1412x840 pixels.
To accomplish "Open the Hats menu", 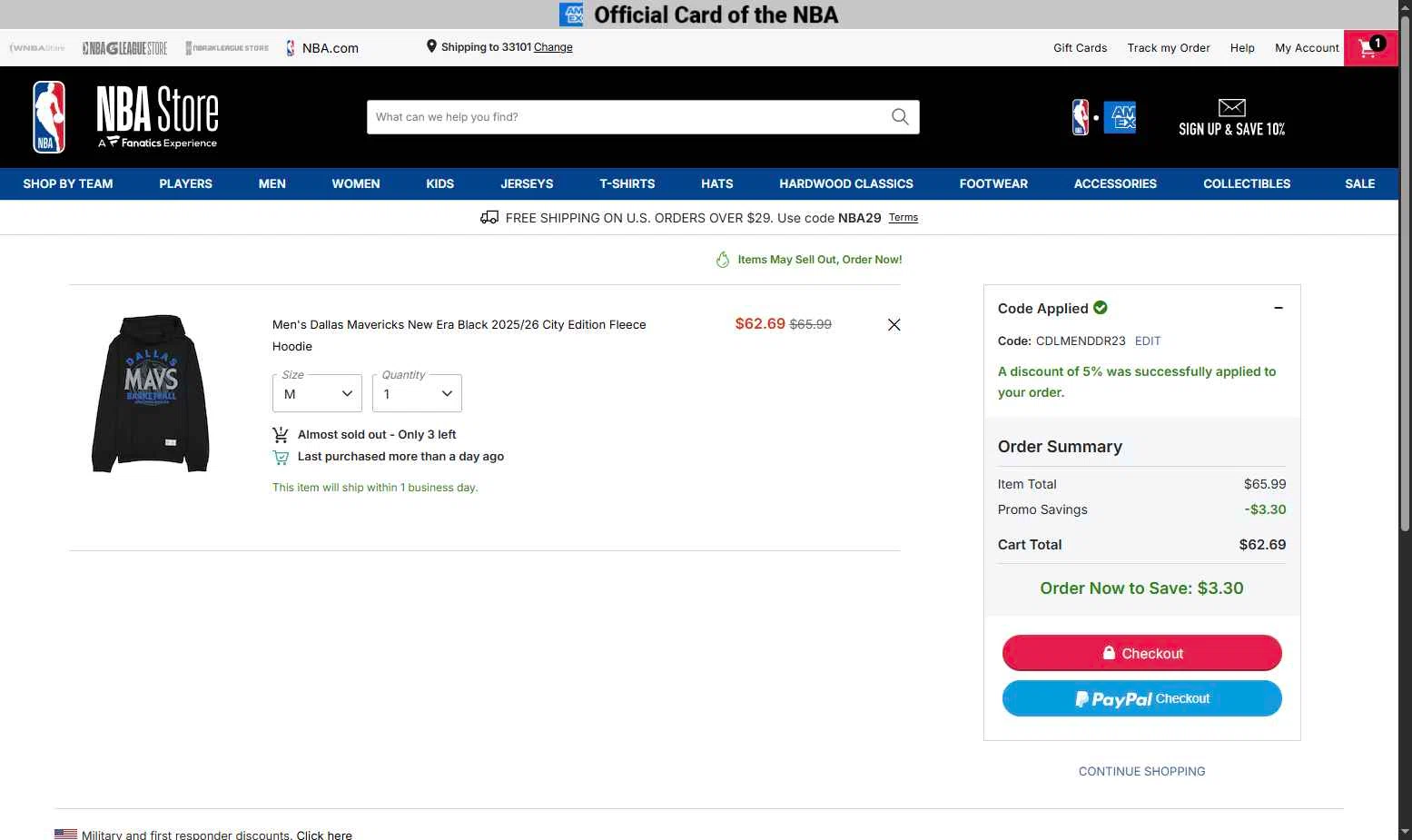I will (x=717, y=183).
